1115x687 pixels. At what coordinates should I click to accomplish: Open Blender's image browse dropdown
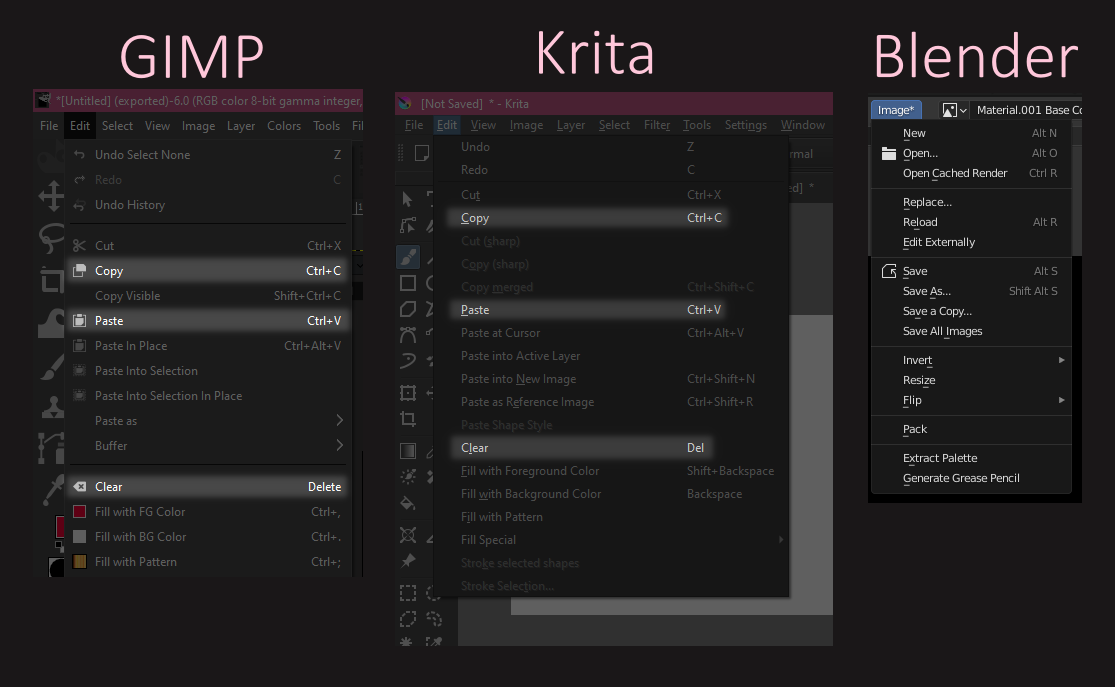(x=954, y=110)
